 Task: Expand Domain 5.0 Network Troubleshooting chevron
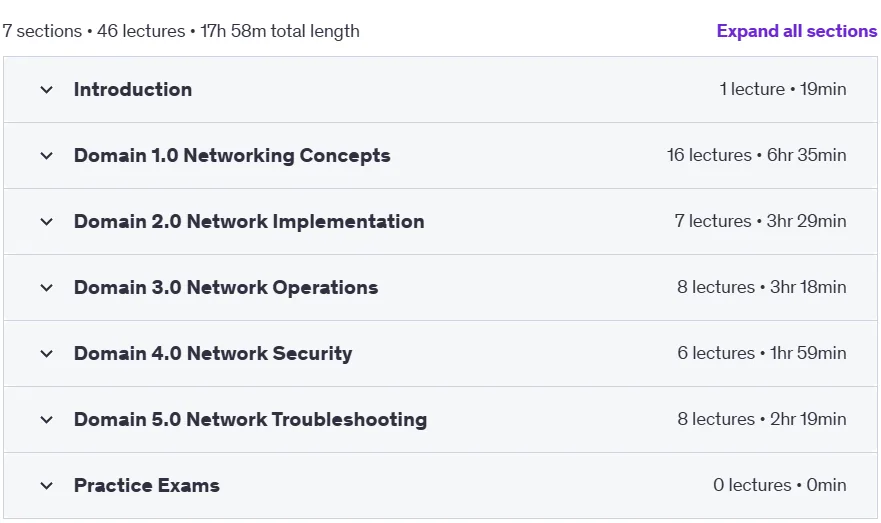[x=47, y=420]
